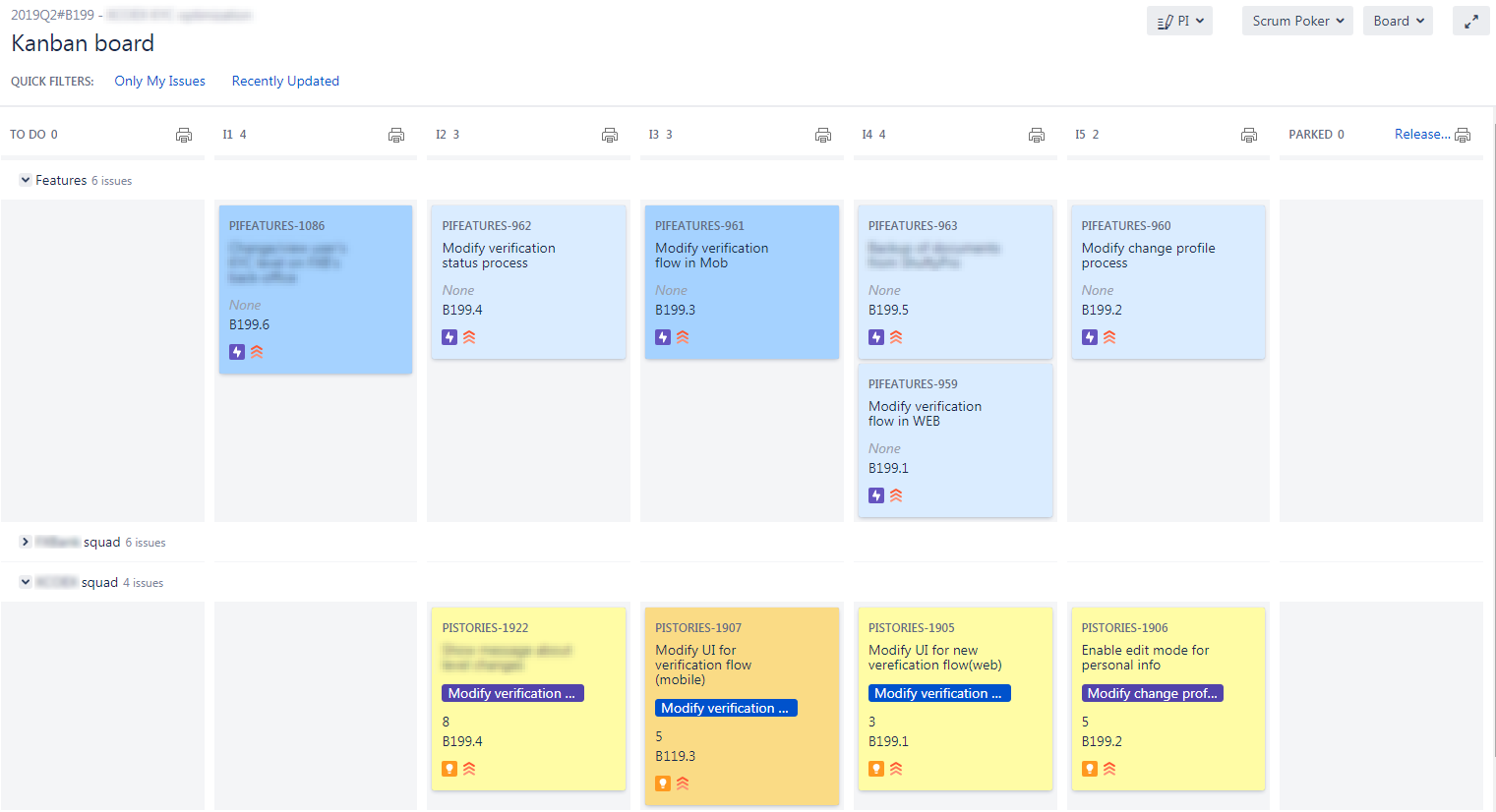Click the print icon in PARKED column header
Image resolution: width=1496 pixels, height=812 pixels.
[1463, 135]
